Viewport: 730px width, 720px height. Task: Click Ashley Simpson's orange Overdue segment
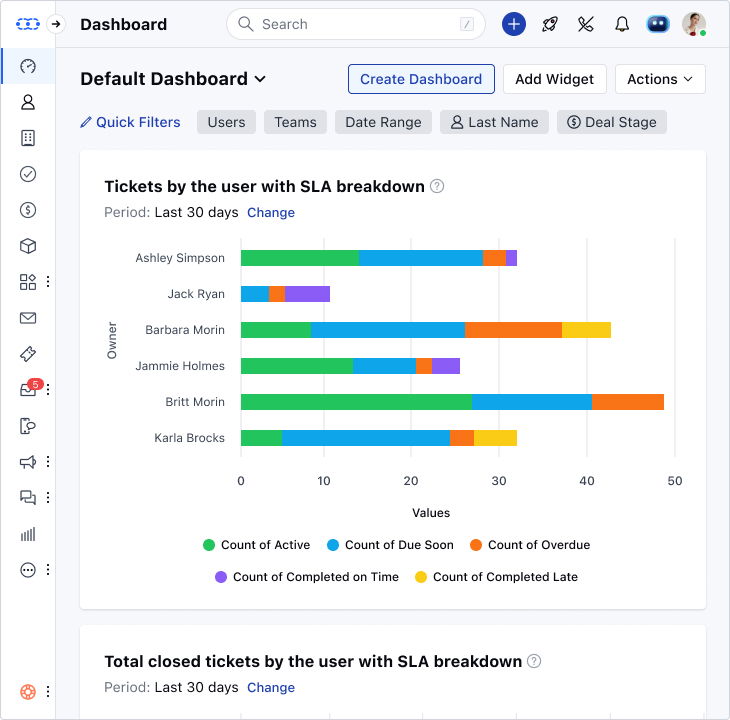494,258
